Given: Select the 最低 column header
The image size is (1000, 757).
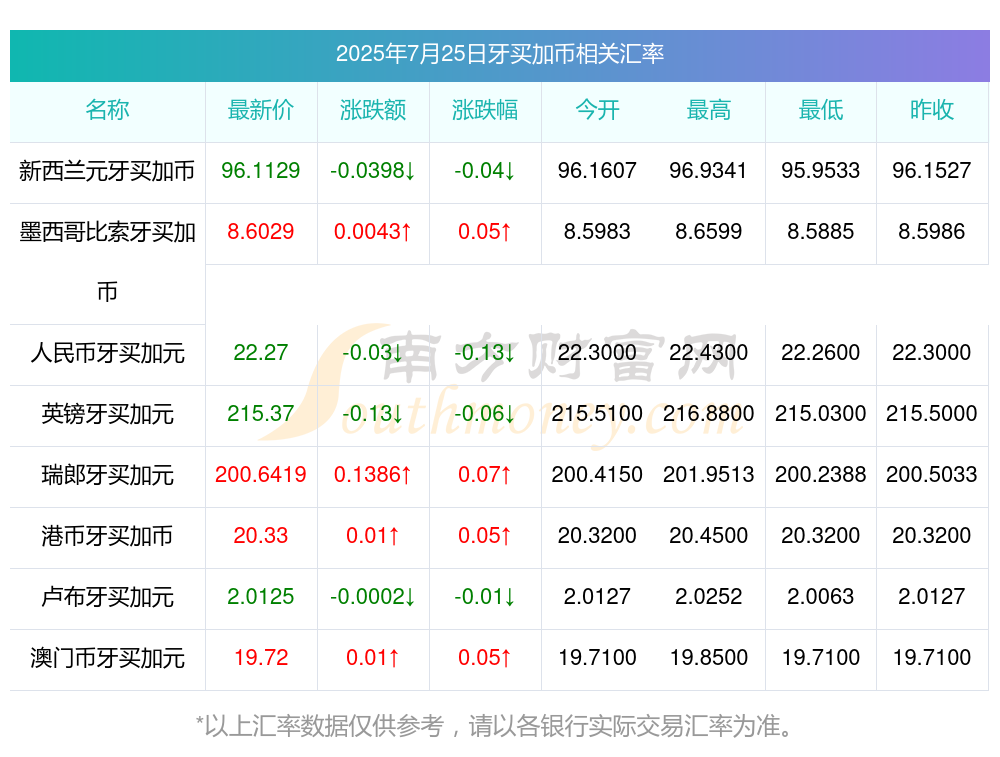Looking at the screenshot, I should tap(821, 110).
